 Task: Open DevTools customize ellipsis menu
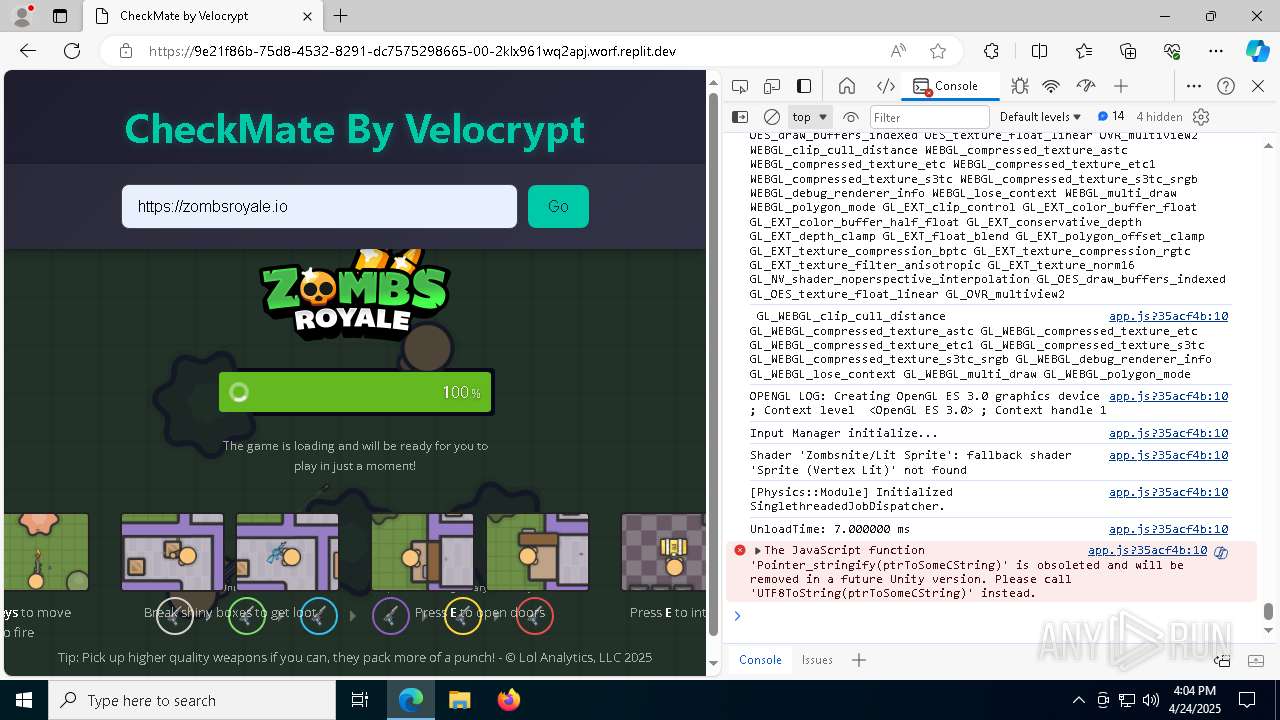coord(1194,86)
